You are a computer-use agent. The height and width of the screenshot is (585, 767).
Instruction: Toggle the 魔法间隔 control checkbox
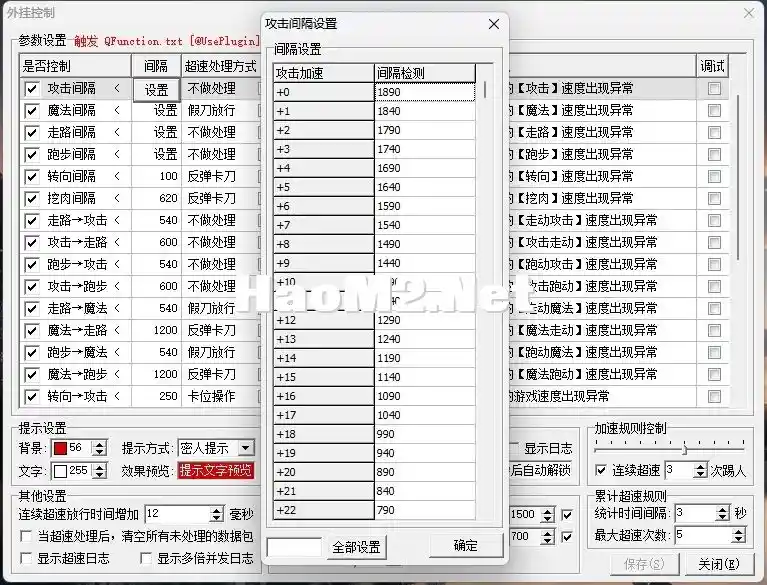(x=32, y=111)
